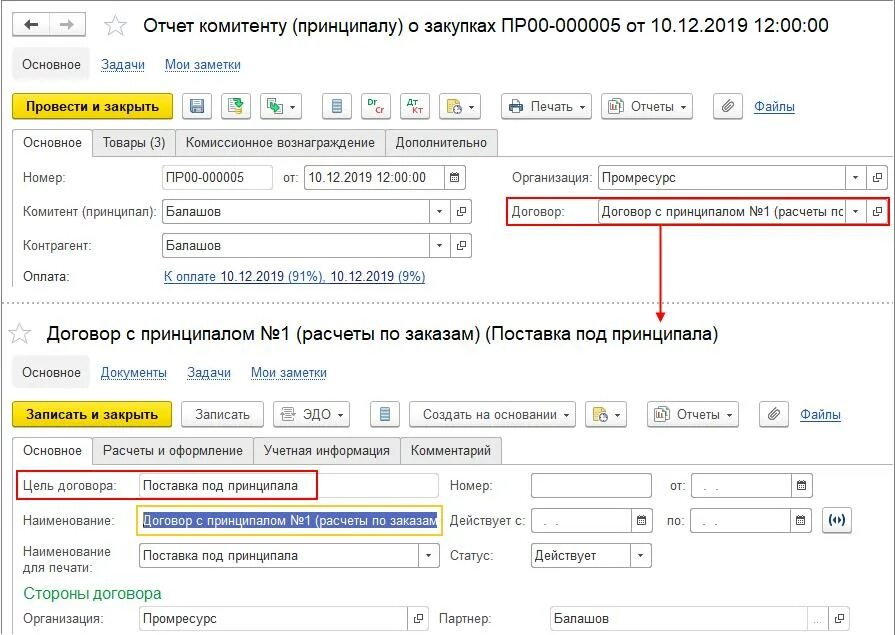Expand the Наименование для печати dropdown
The image size is (895, 635).
428,556
